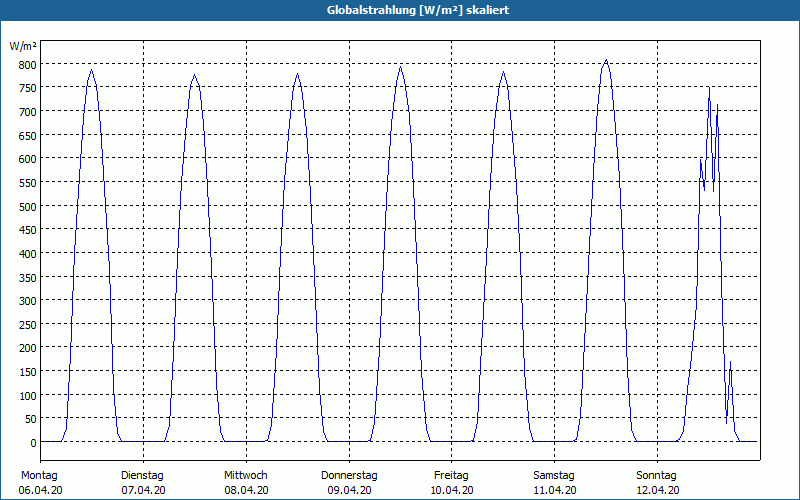Select the 150 y-axis value
800x500 pixels.
28,372
